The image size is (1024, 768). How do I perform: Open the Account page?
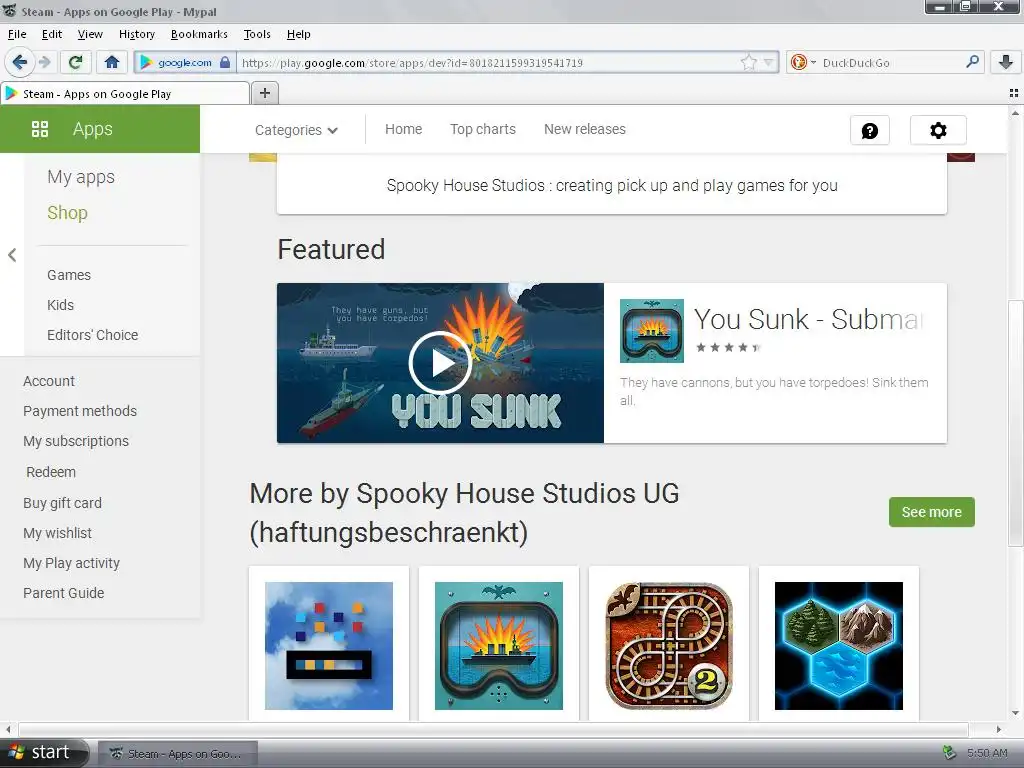click(49, 381)
